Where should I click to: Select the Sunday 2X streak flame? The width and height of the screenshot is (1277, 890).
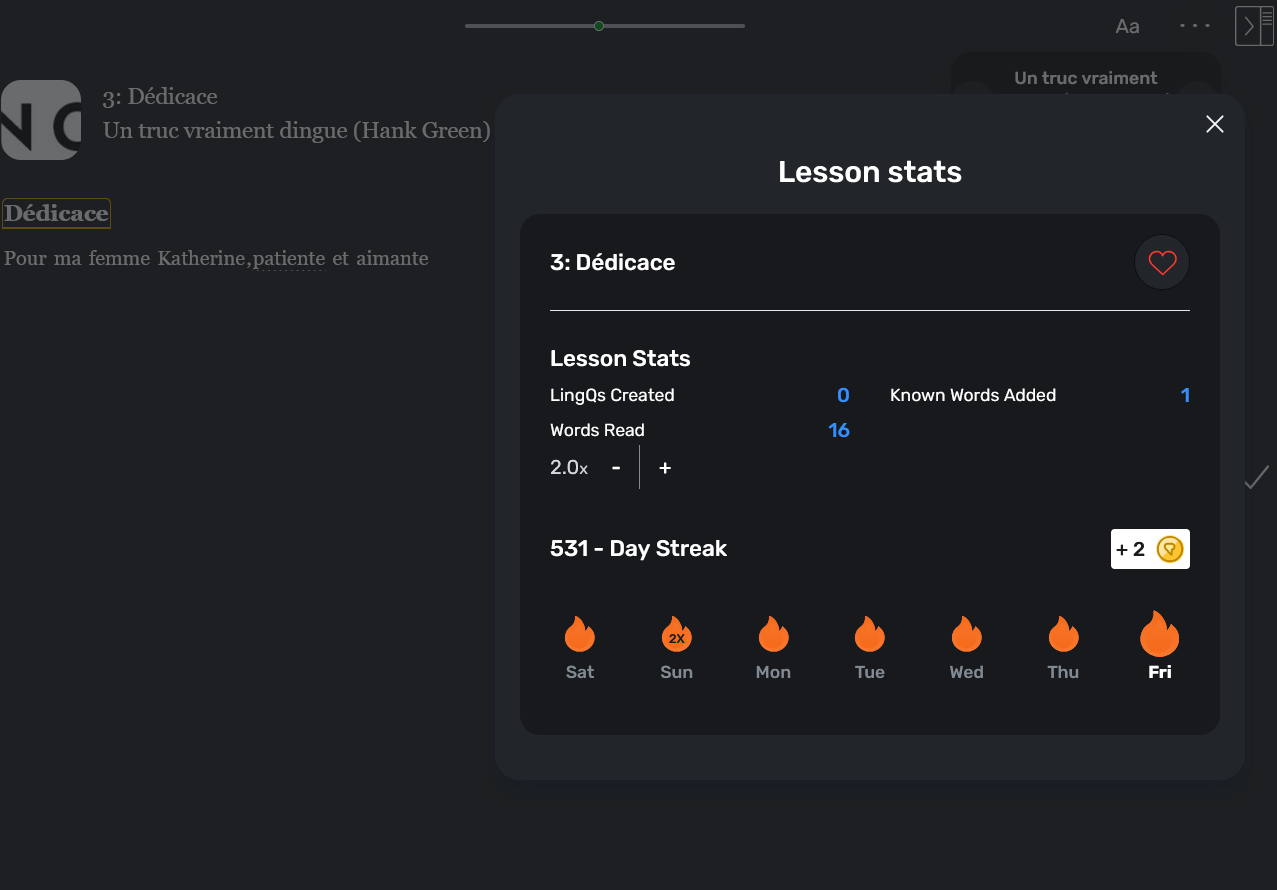coord(677,634)
